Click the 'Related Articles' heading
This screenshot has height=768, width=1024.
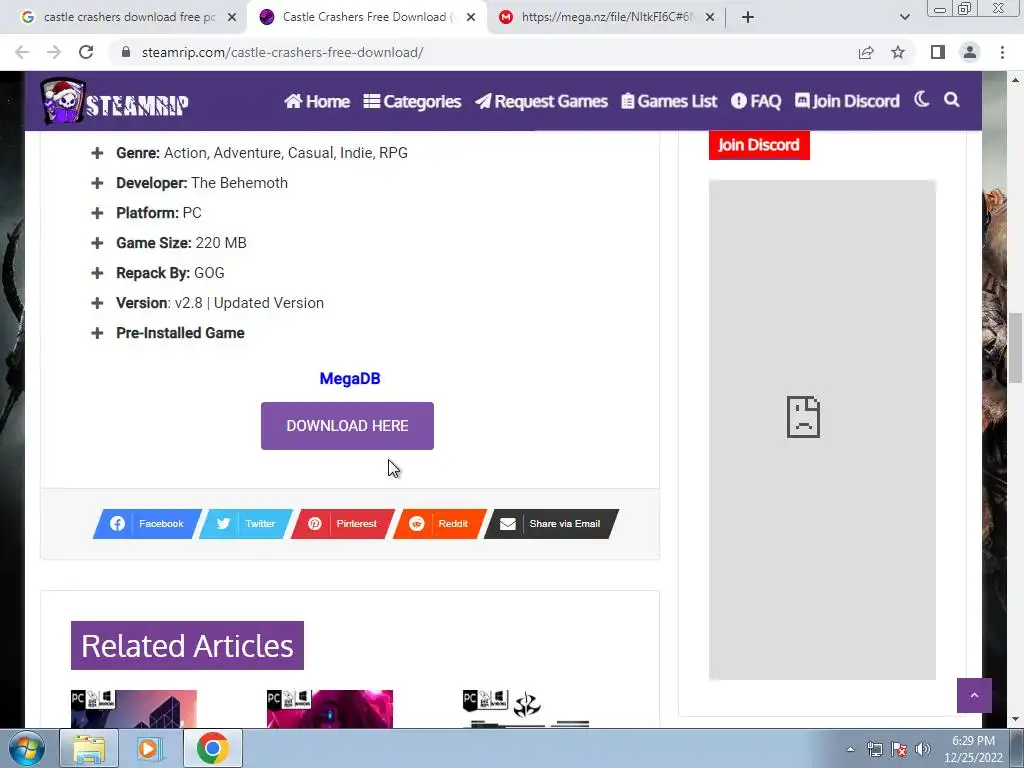pyautogui.click(x=187, y=645)
